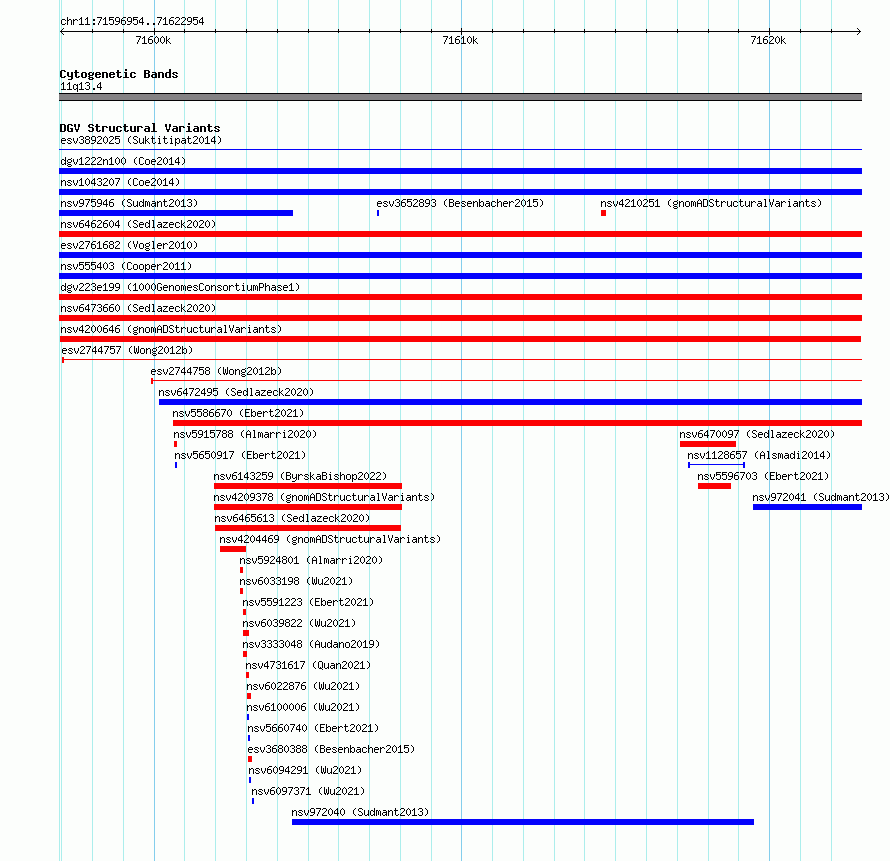Screen dimensions: 890x861
Task: Select nsv4200646 (gnomADStructuralVariants) label
Action: coord(171,329)
